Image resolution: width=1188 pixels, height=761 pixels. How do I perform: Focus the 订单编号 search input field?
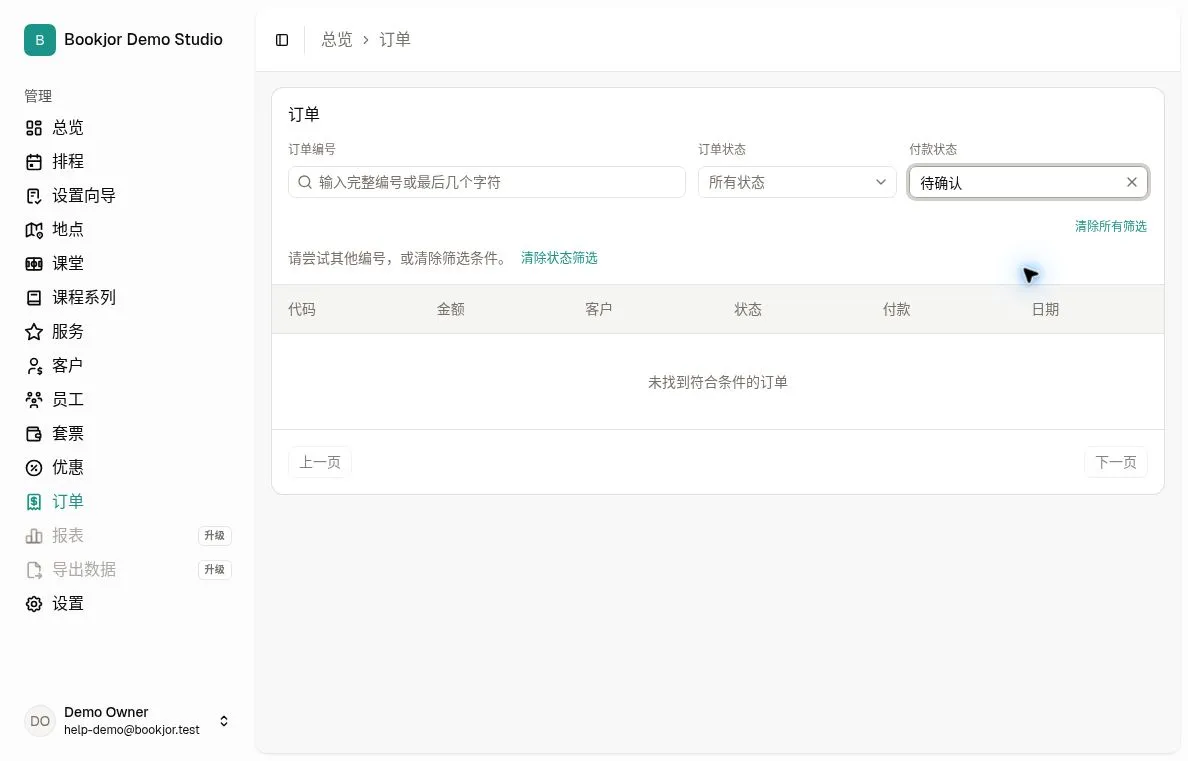tap(486, 183)
